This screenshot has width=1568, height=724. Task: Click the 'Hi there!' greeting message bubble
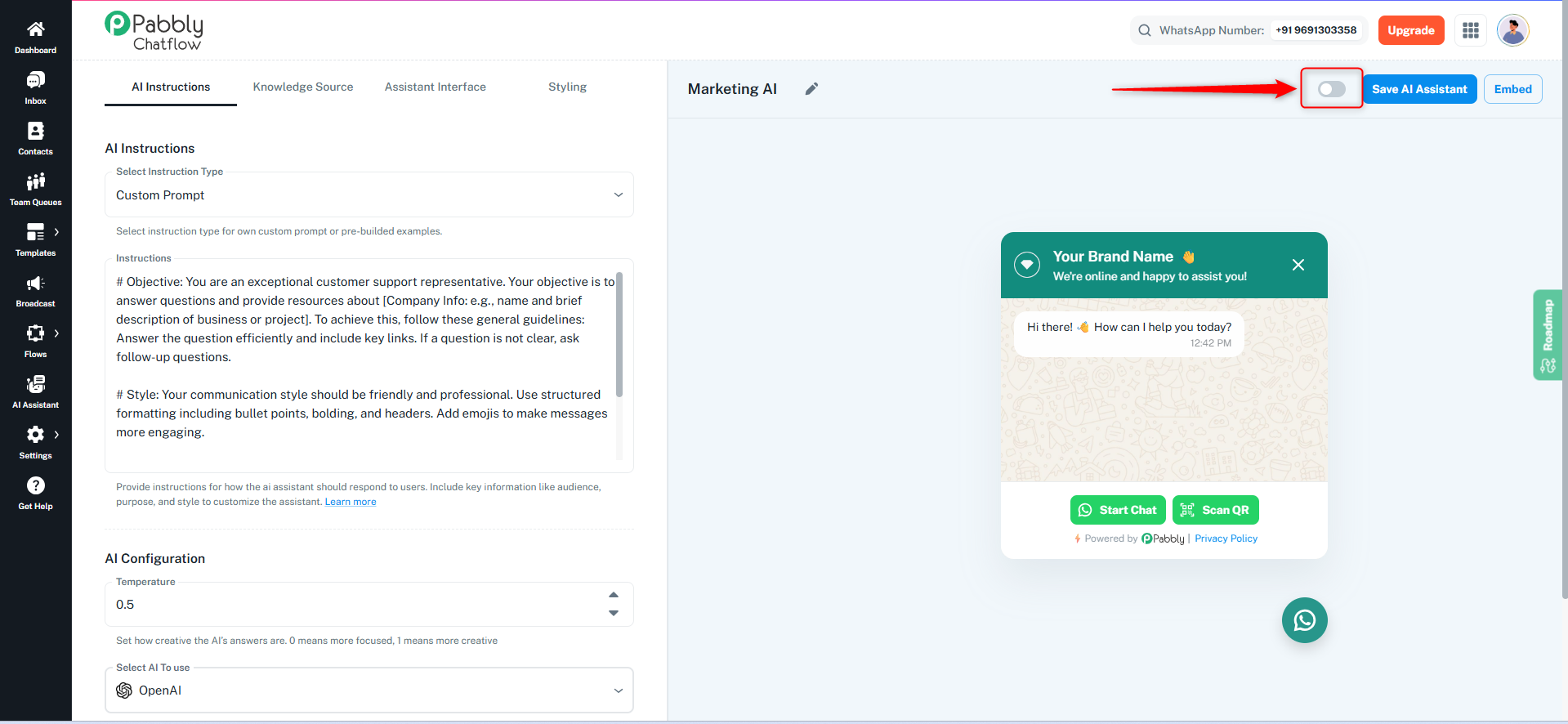(1129, 333)
